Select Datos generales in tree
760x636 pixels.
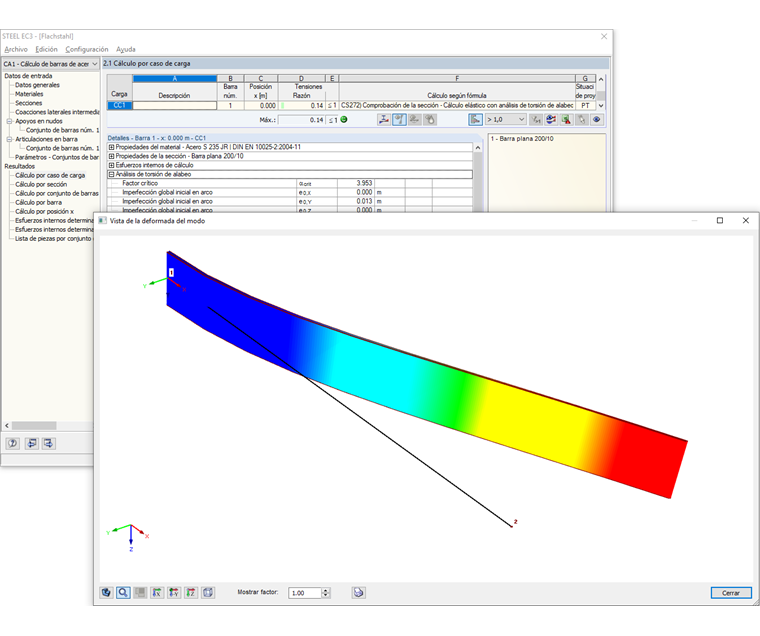point(37,85)
